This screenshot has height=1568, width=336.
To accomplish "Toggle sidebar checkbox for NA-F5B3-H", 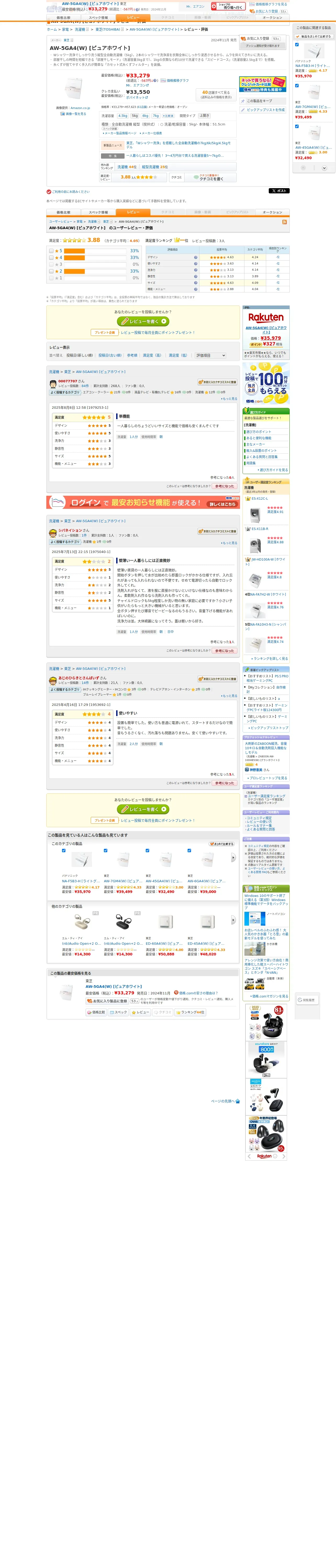I will click(x=297, y=44).
